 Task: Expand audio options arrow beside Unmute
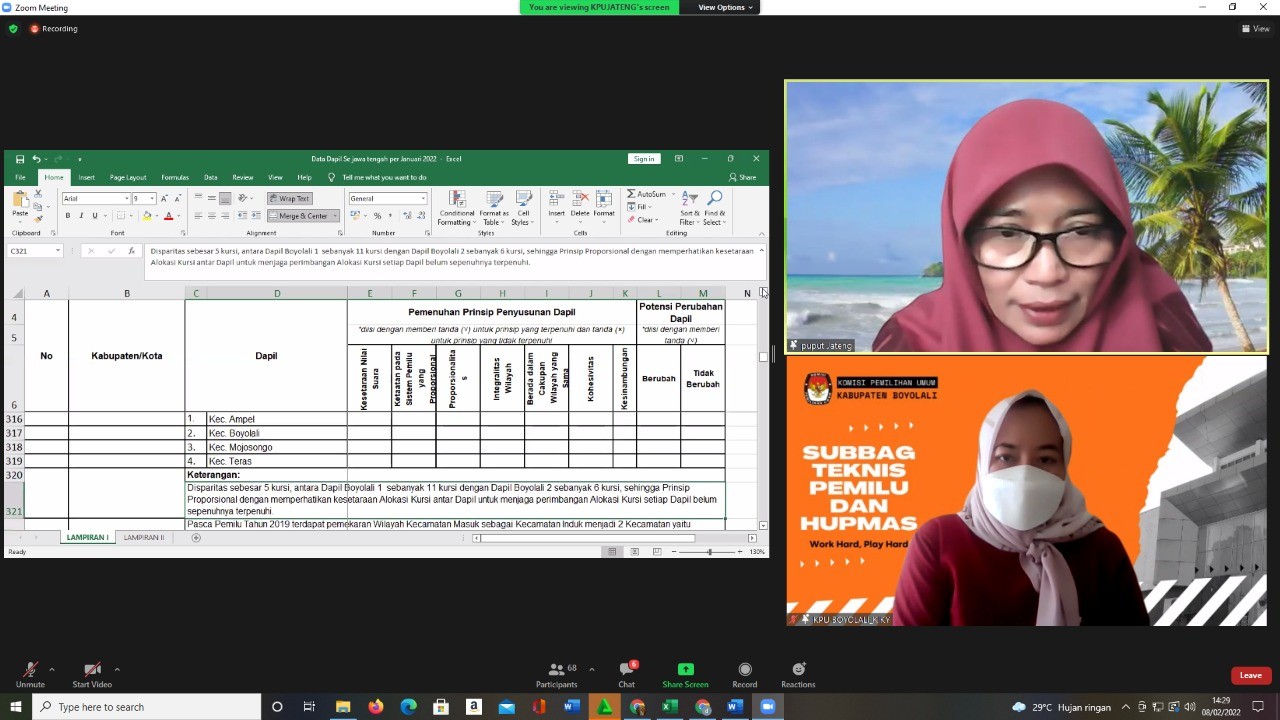coord(52,669)
